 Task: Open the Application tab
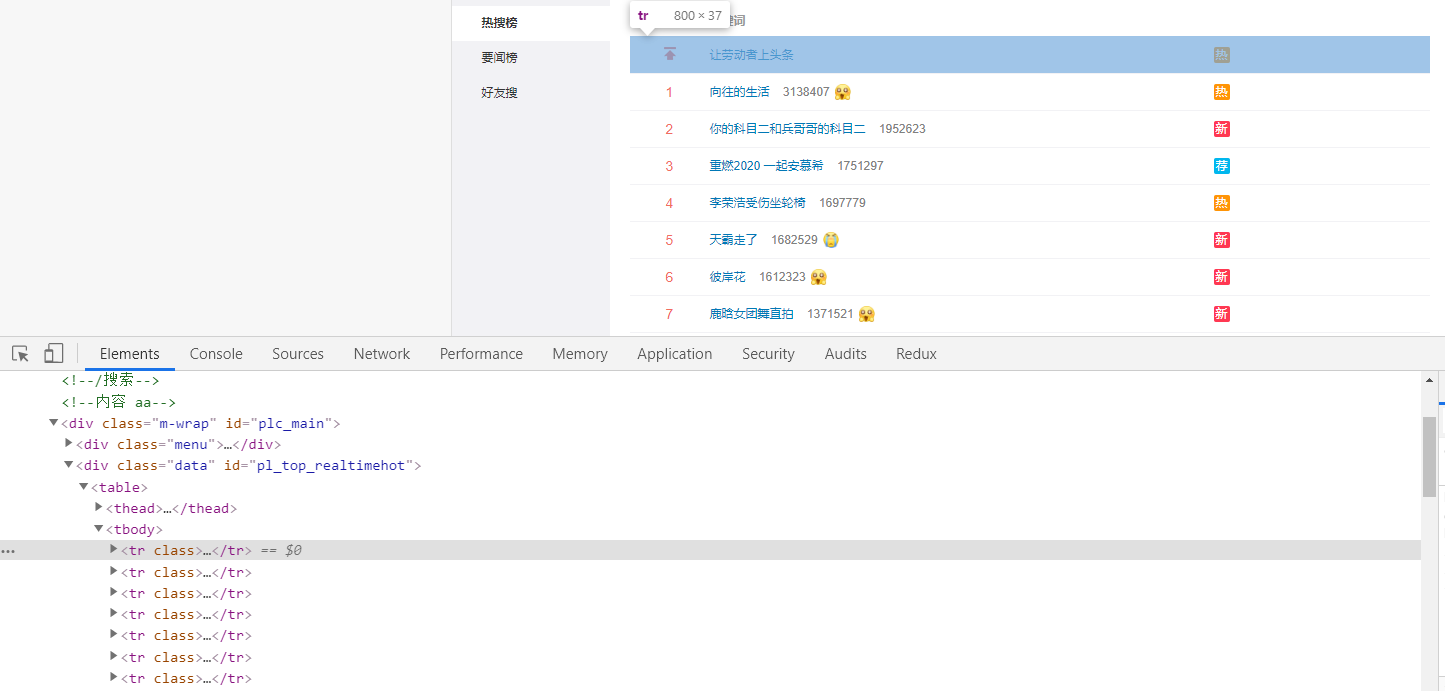click(675, 354)
